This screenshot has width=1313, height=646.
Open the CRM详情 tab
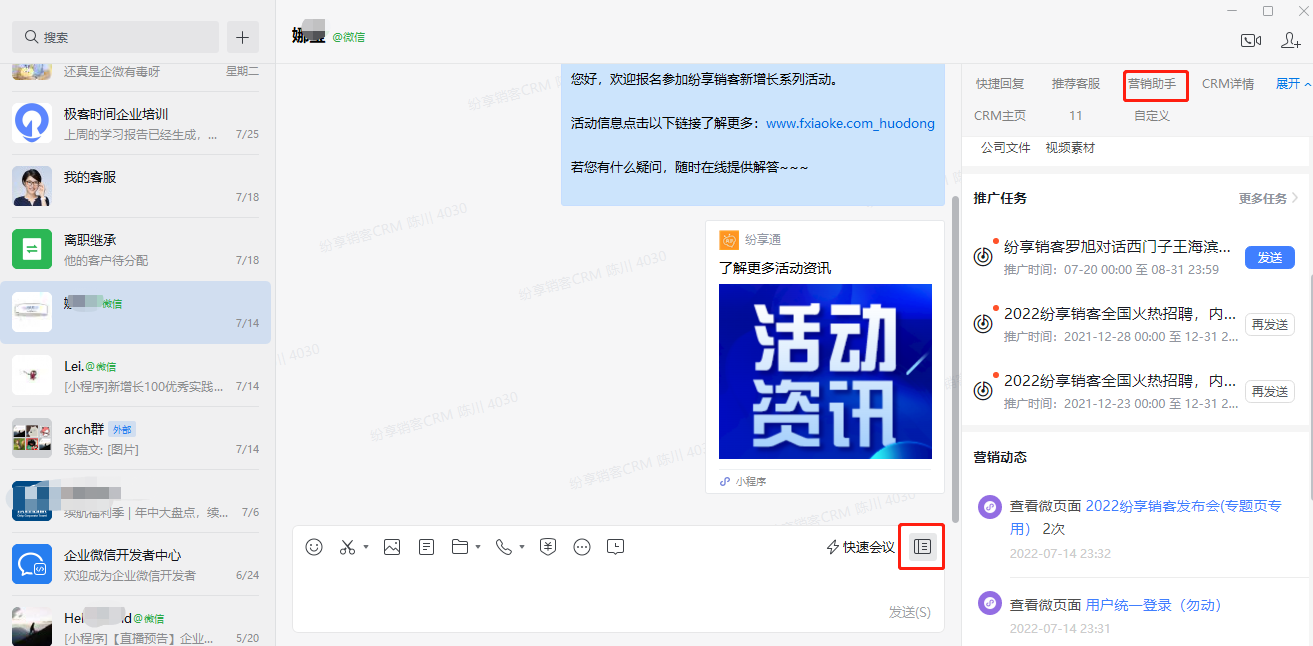(1228, 84)
